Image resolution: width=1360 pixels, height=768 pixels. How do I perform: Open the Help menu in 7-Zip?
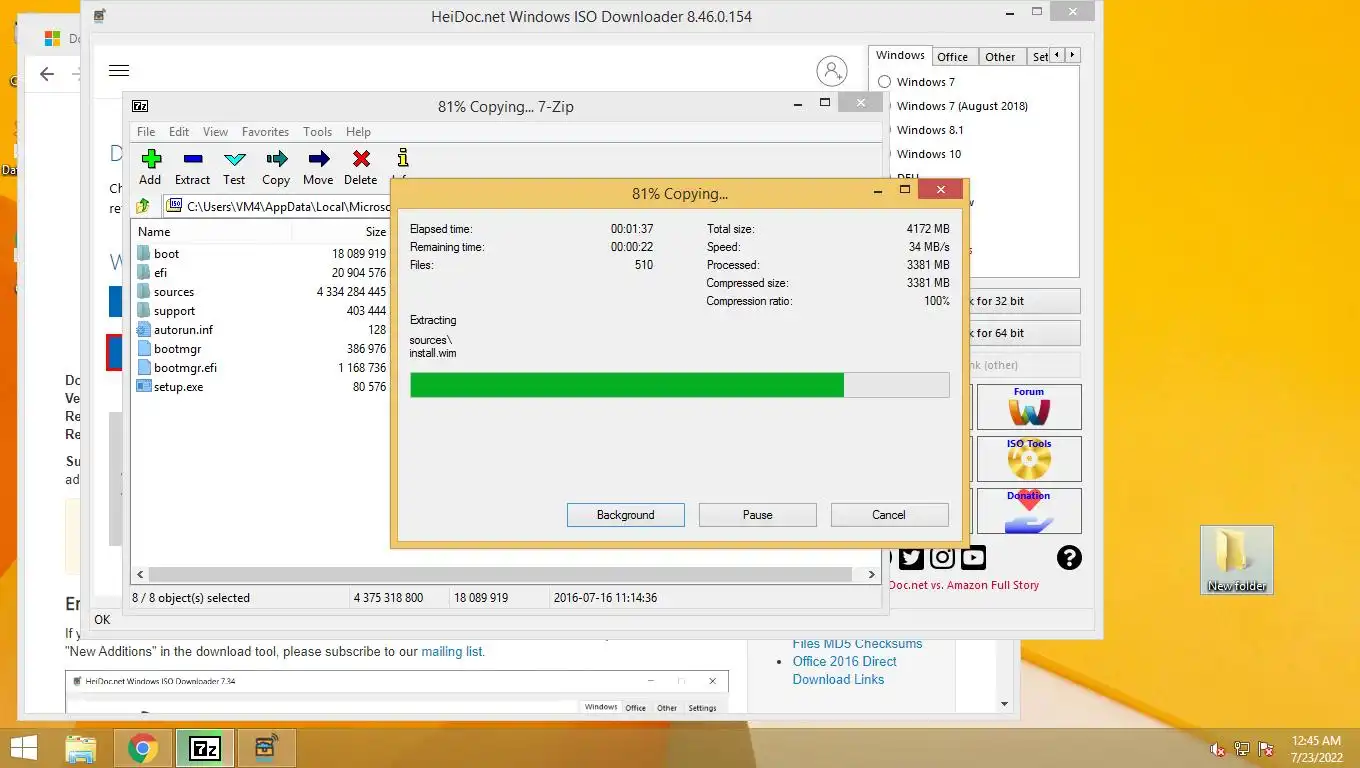tap(358, 132)
